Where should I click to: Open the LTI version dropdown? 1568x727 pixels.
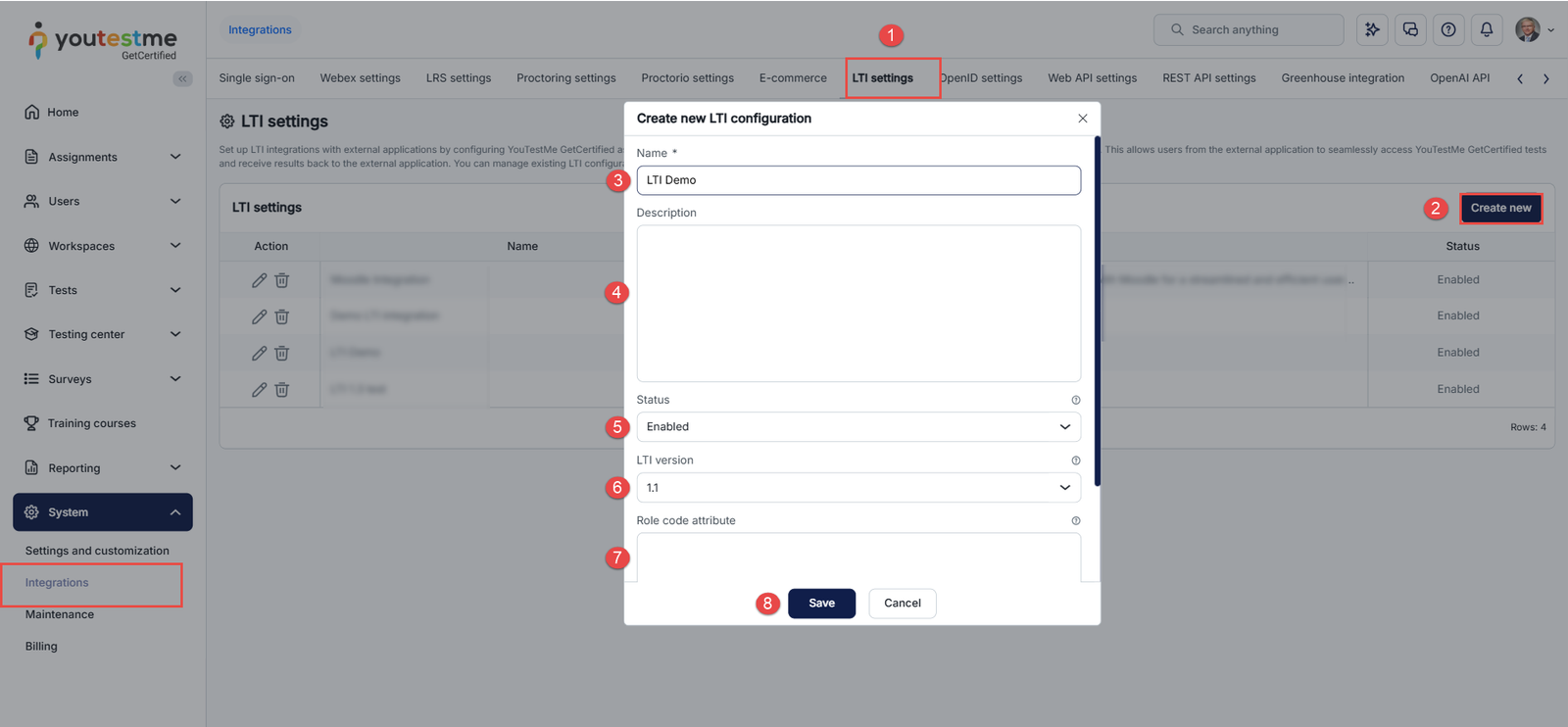coord(858,488)
